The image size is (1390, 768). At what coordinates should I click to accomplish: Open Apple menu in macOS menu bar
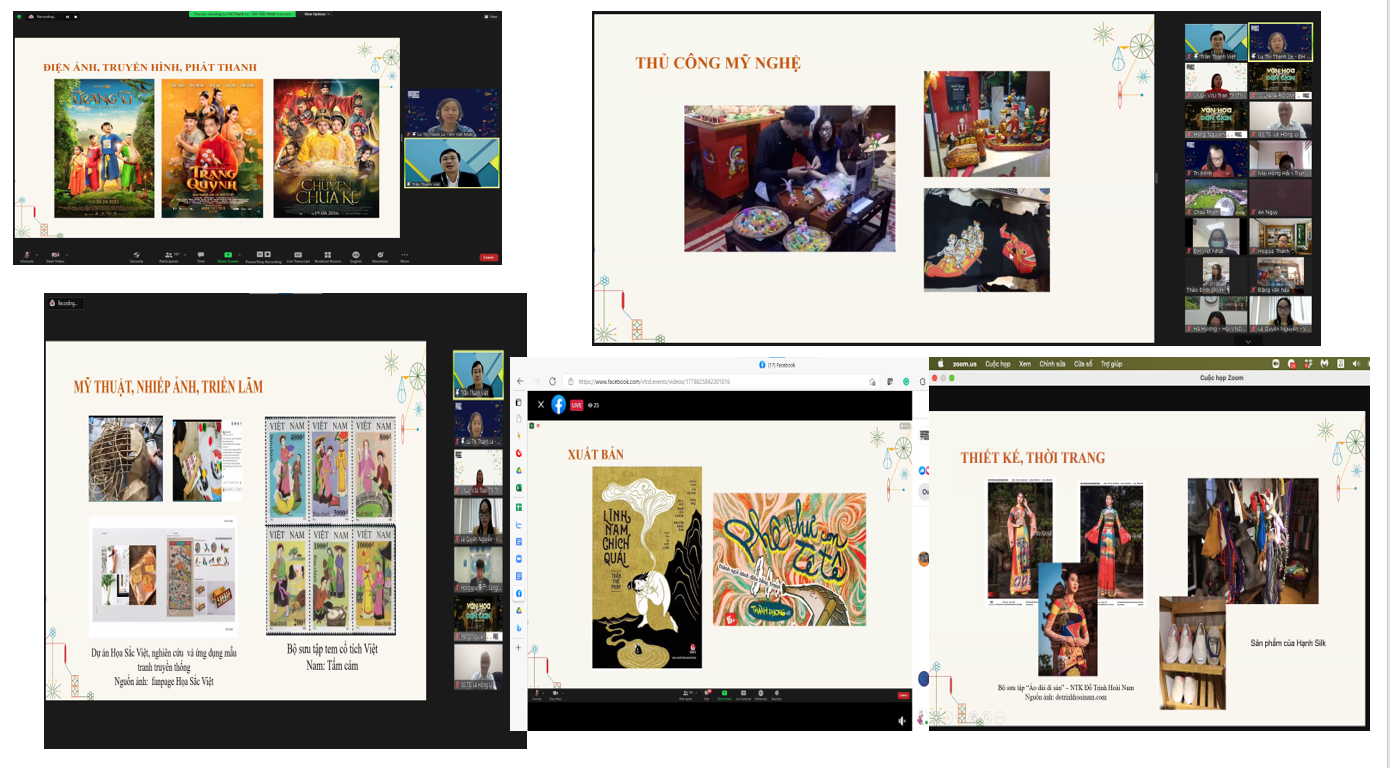[940, 364]
